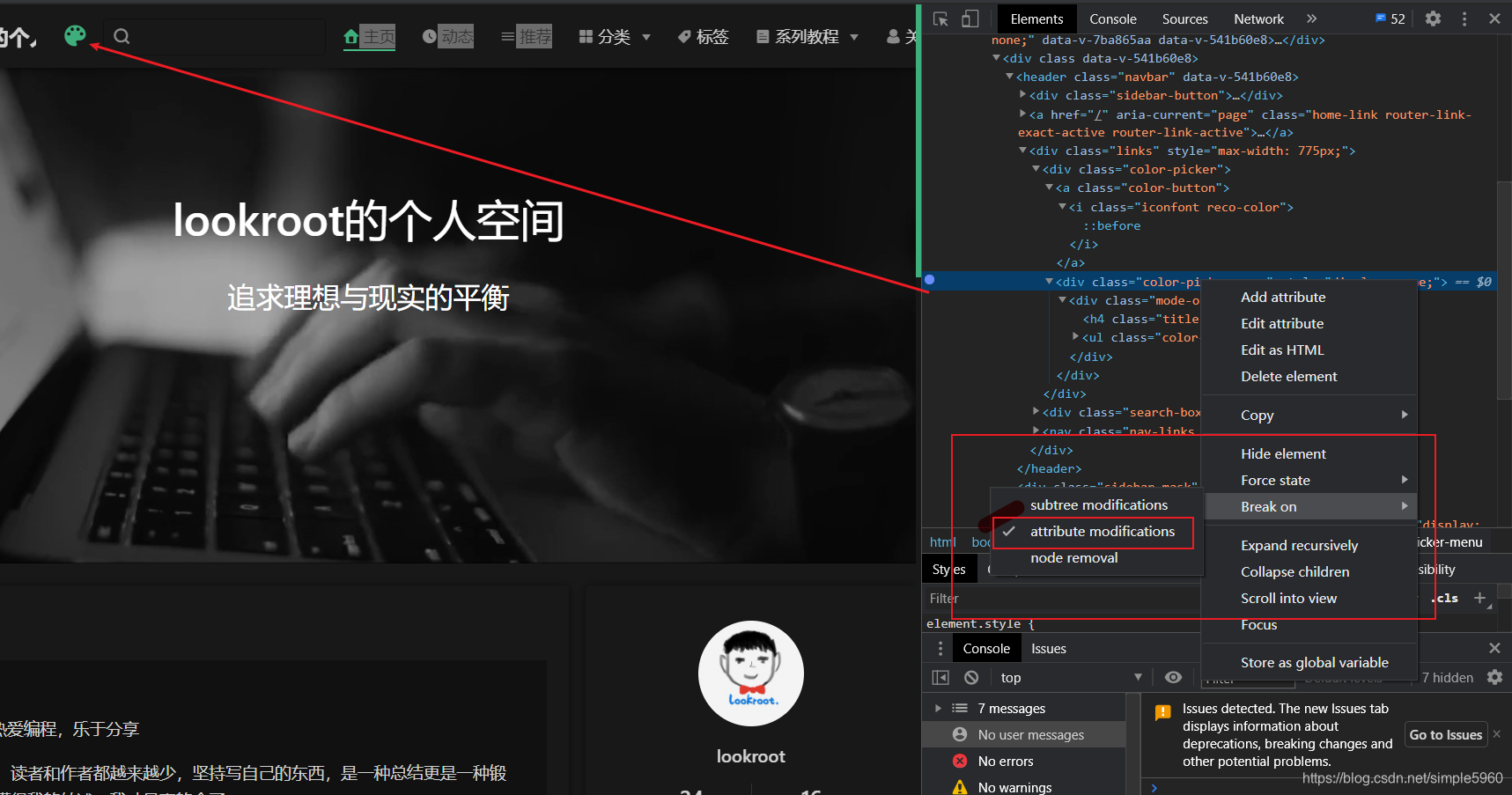Open console drawer three-dot menu
The image size is (1512, 795).
(940, 649)
